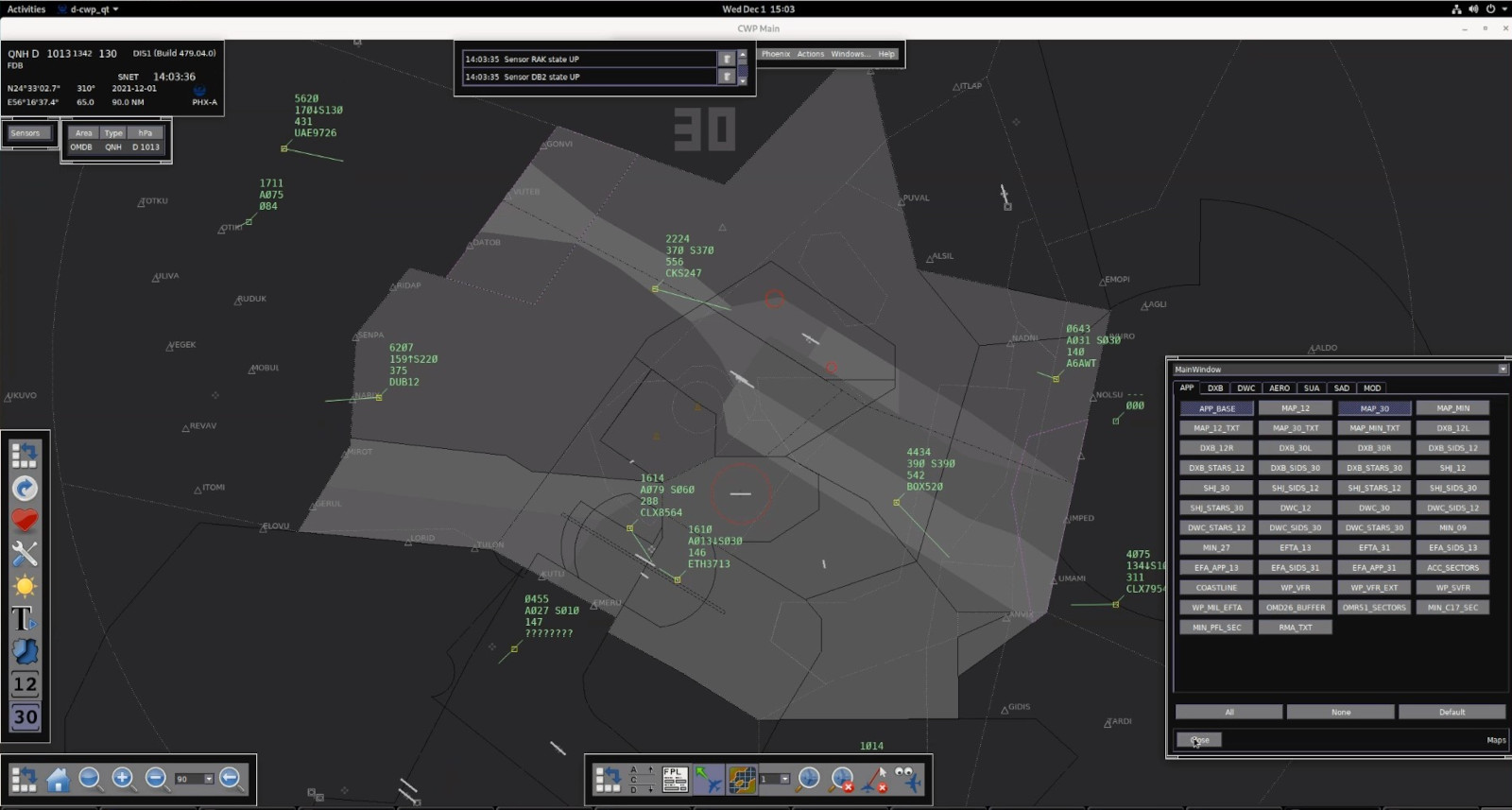Image resolution: width=1512 pixels, height=810 pixels.
Task: Toggle the green arrow aircraft vector icon
Action: click(x=709, y=779)
